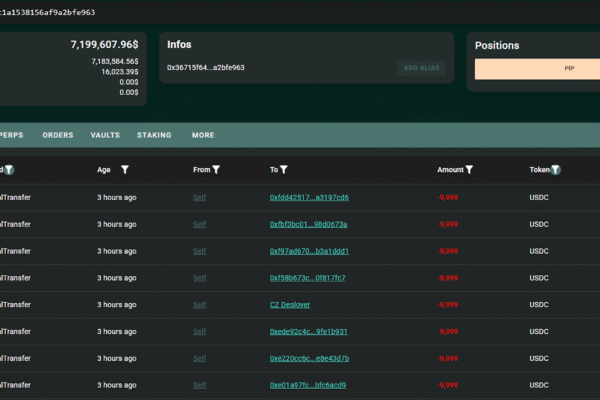This screenshot has height=400, width=600.
Task: Select the VAULTS tab
Action: (x=105, y=135)
